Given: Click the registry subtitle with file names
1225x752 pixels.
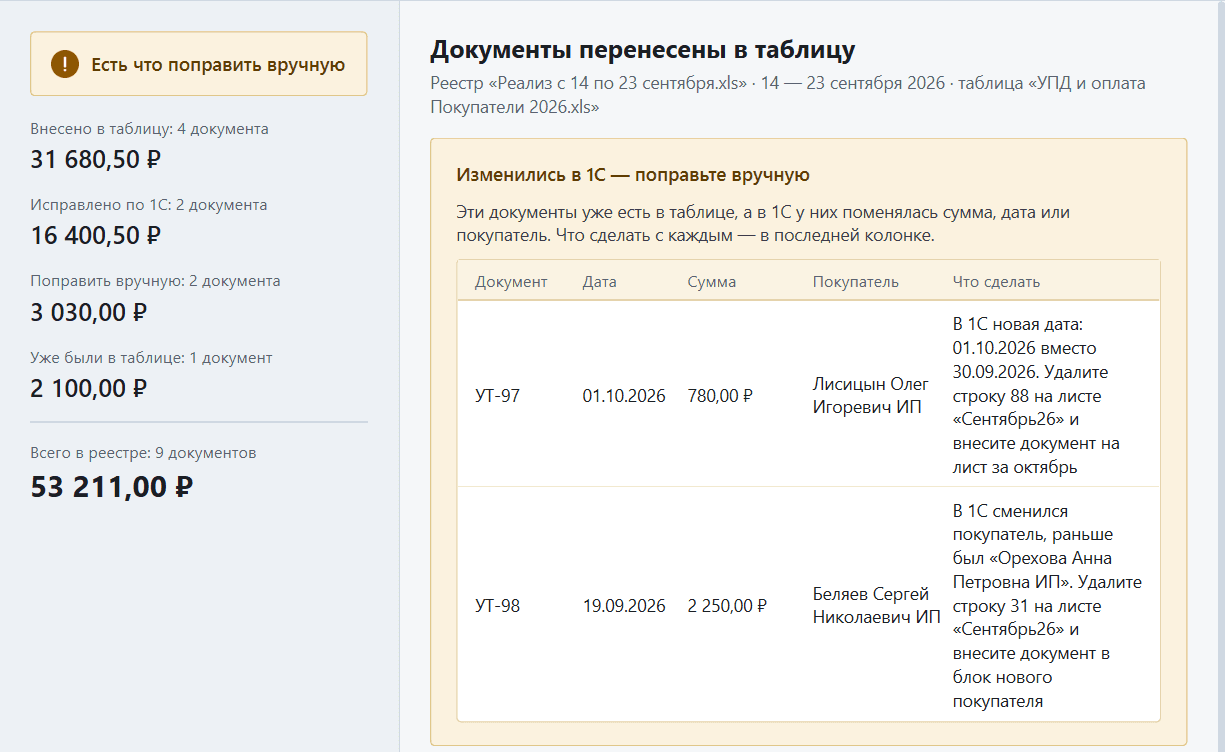Looking at the screenshot, I should coord(788,95).
